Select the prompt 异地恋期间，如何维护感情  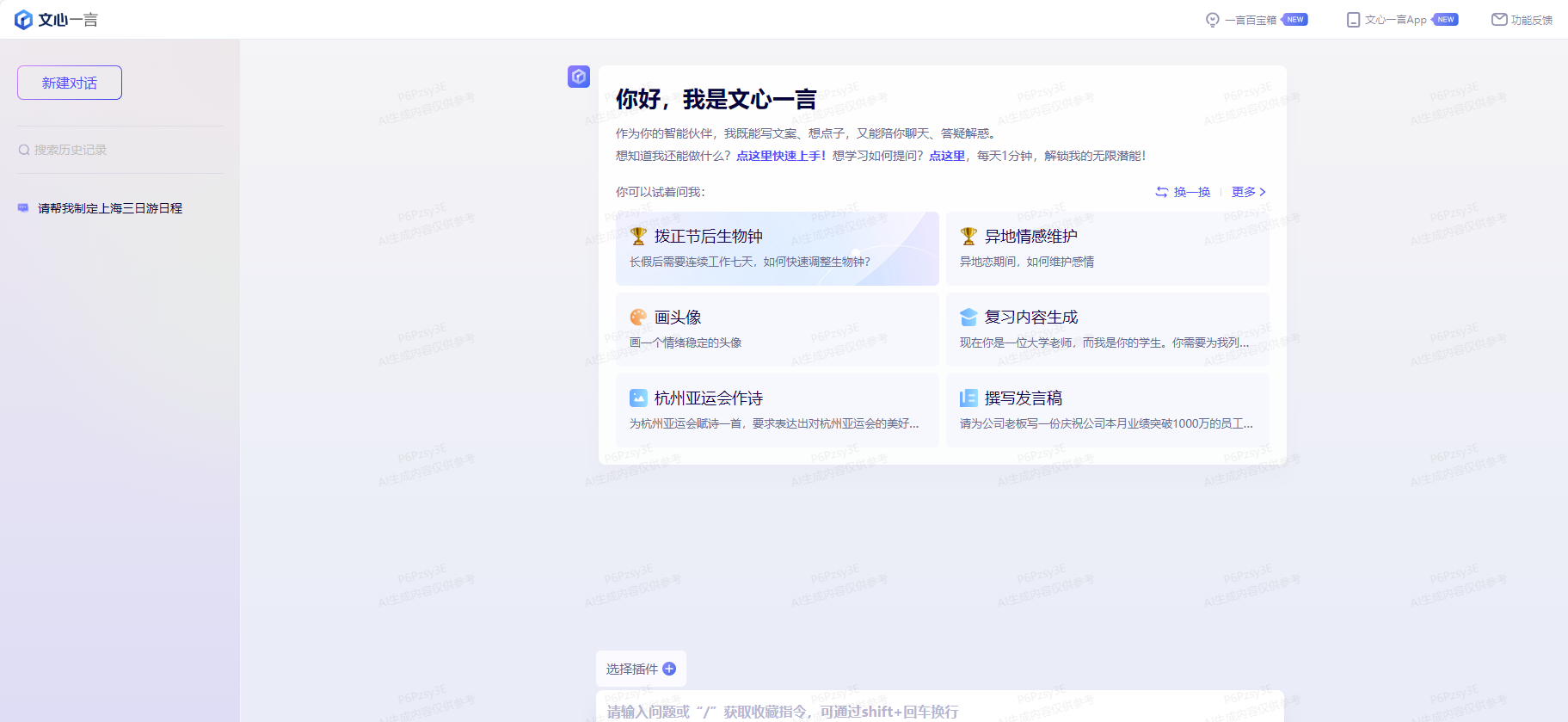point(1027,262)
